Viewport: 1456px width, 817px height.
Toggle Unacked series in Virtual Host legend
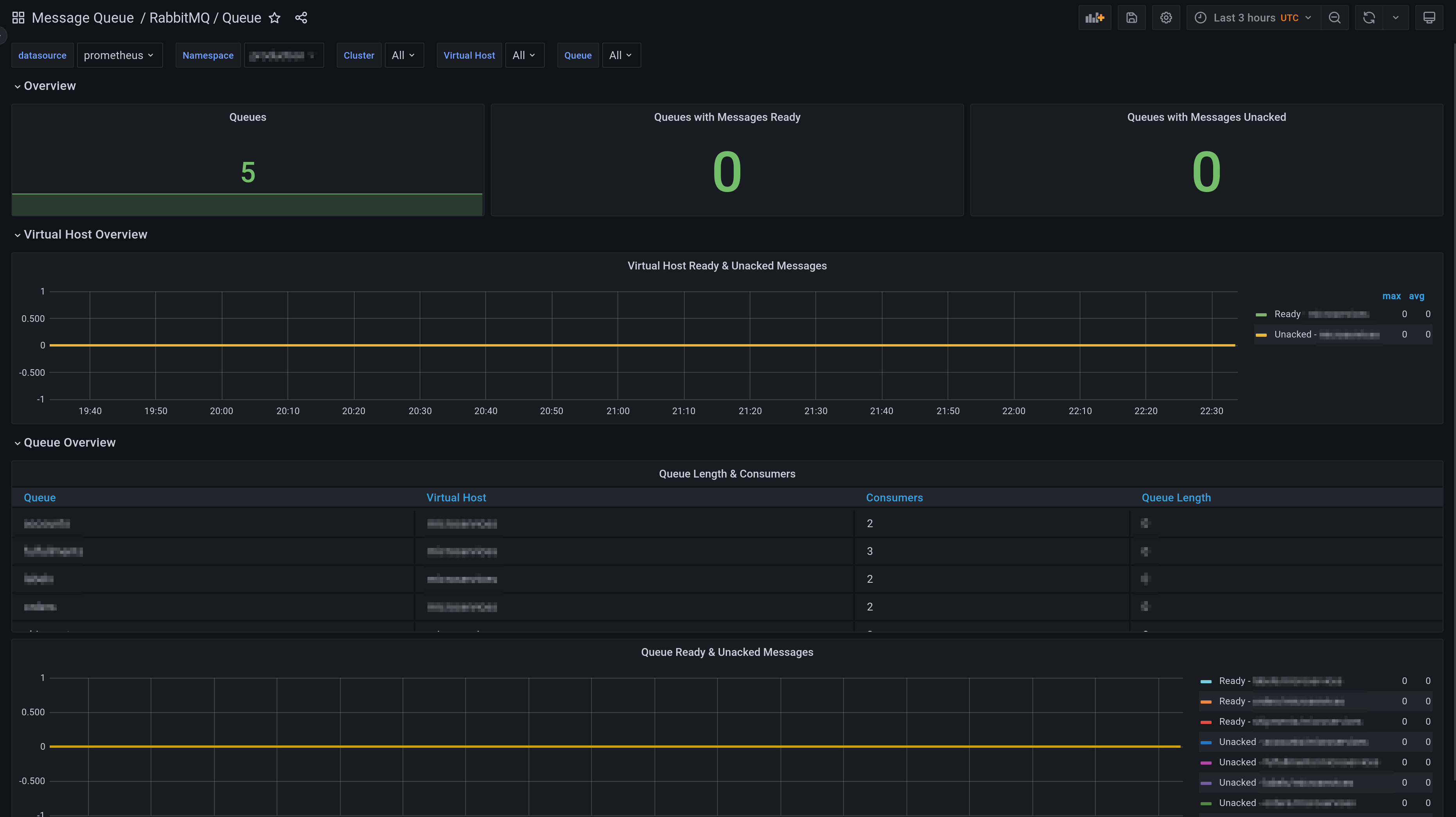pyautogui.click(x=1292, y=335)
